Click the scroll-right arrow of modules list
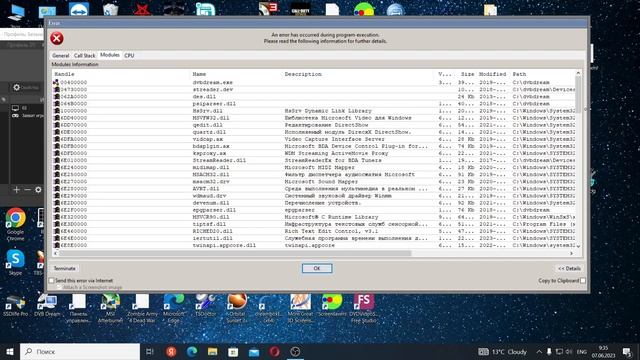The height and width of the screenshot is (360, 640). 571,253
